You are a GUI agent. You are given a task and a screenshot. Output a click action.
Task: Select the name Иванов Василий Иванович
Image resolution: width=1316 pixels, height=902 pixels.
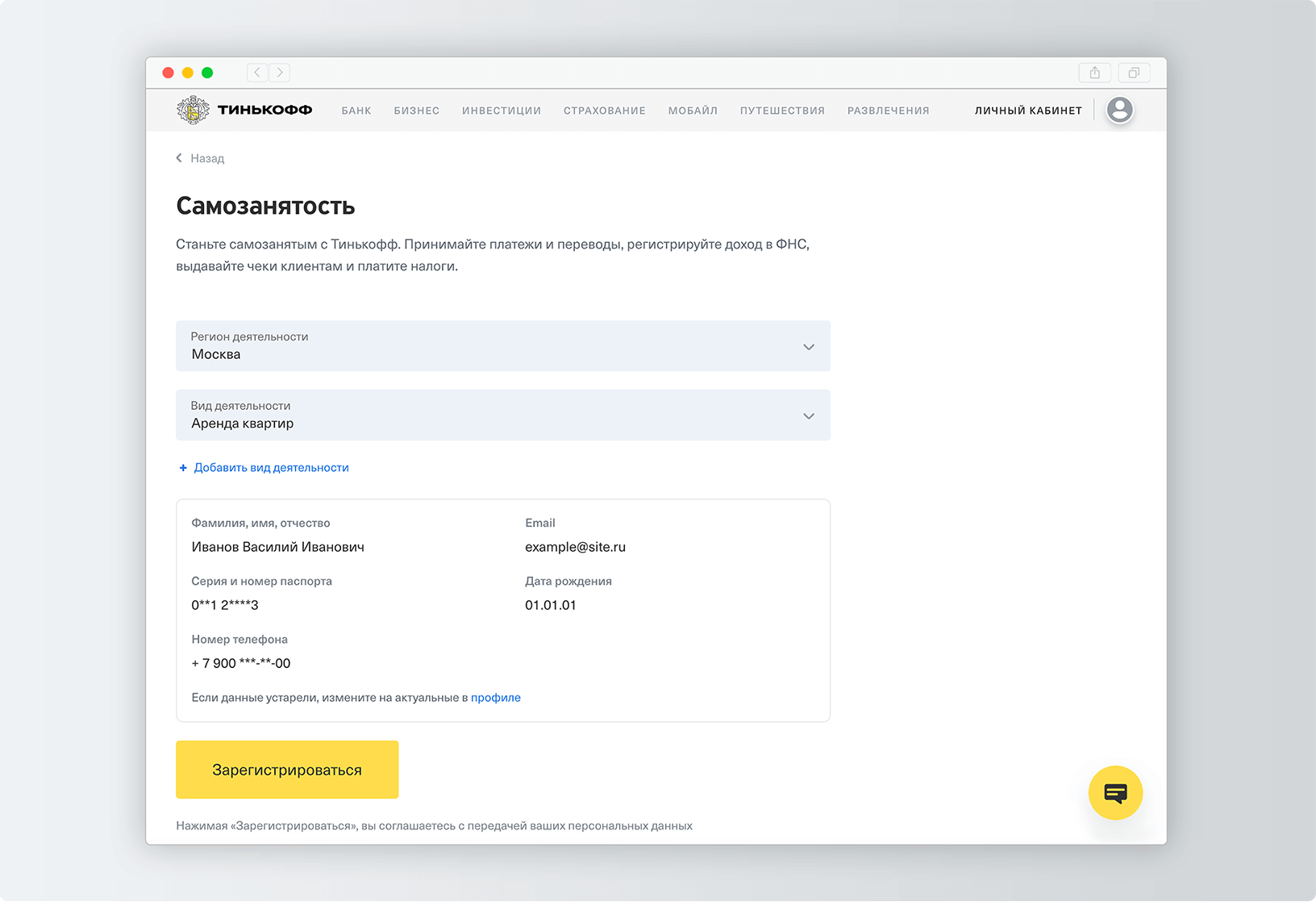click(278, 547)
